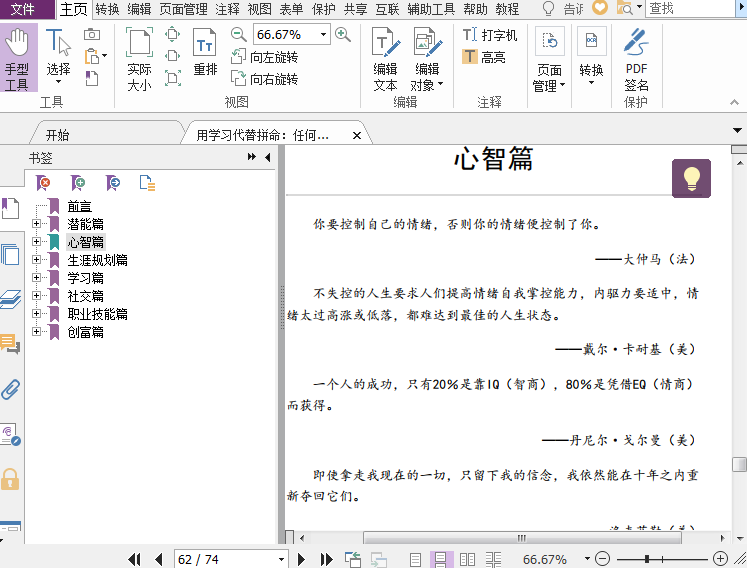This screenshot has width=747, height=568.
Task: Click the PDF Sign (PDF签名) icon
Action: (x=636, y=59)
